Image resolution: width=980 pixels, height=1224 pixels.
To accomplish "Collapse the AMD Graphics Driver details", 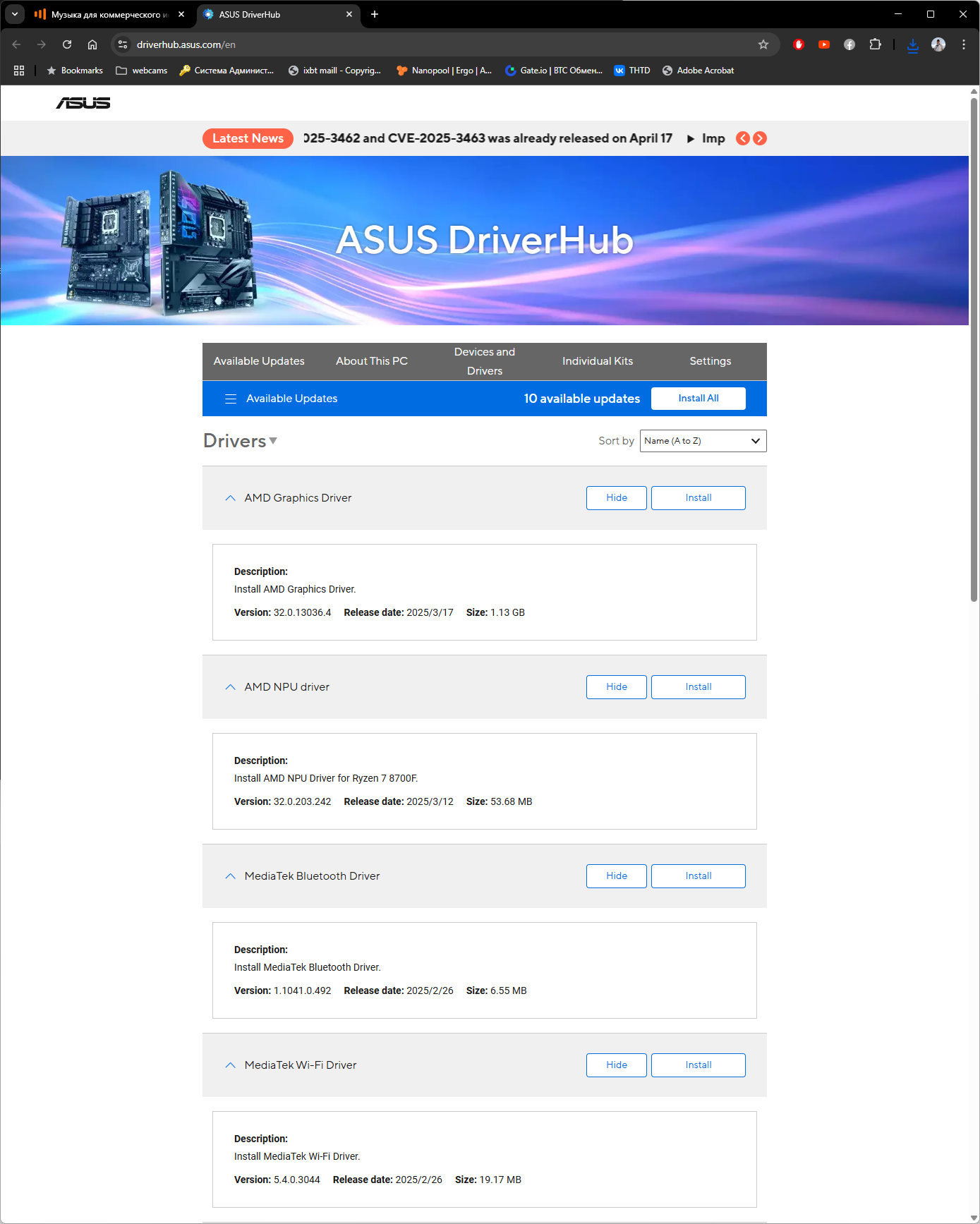I will [x=230, y=498].
